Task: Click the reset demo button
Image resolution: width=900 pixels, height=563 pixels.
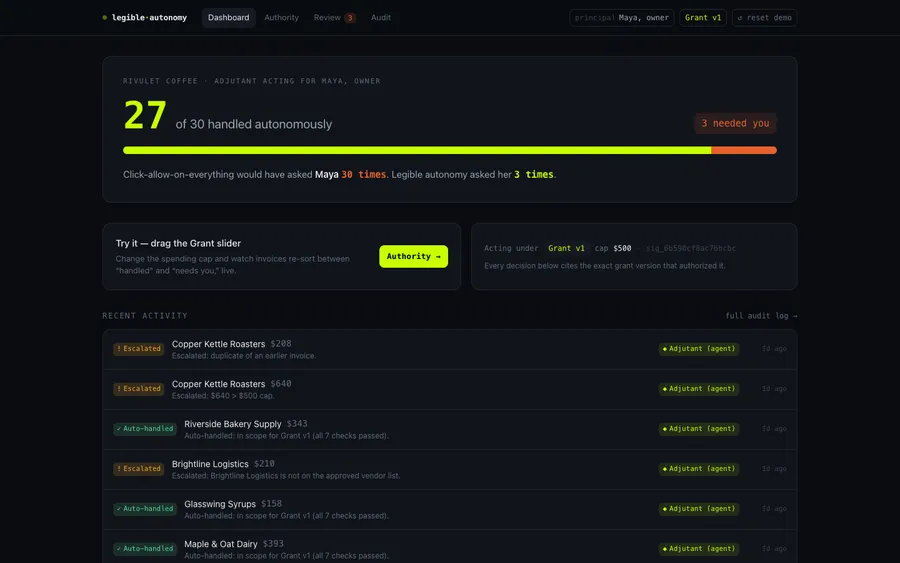Action: pos(764,18)
